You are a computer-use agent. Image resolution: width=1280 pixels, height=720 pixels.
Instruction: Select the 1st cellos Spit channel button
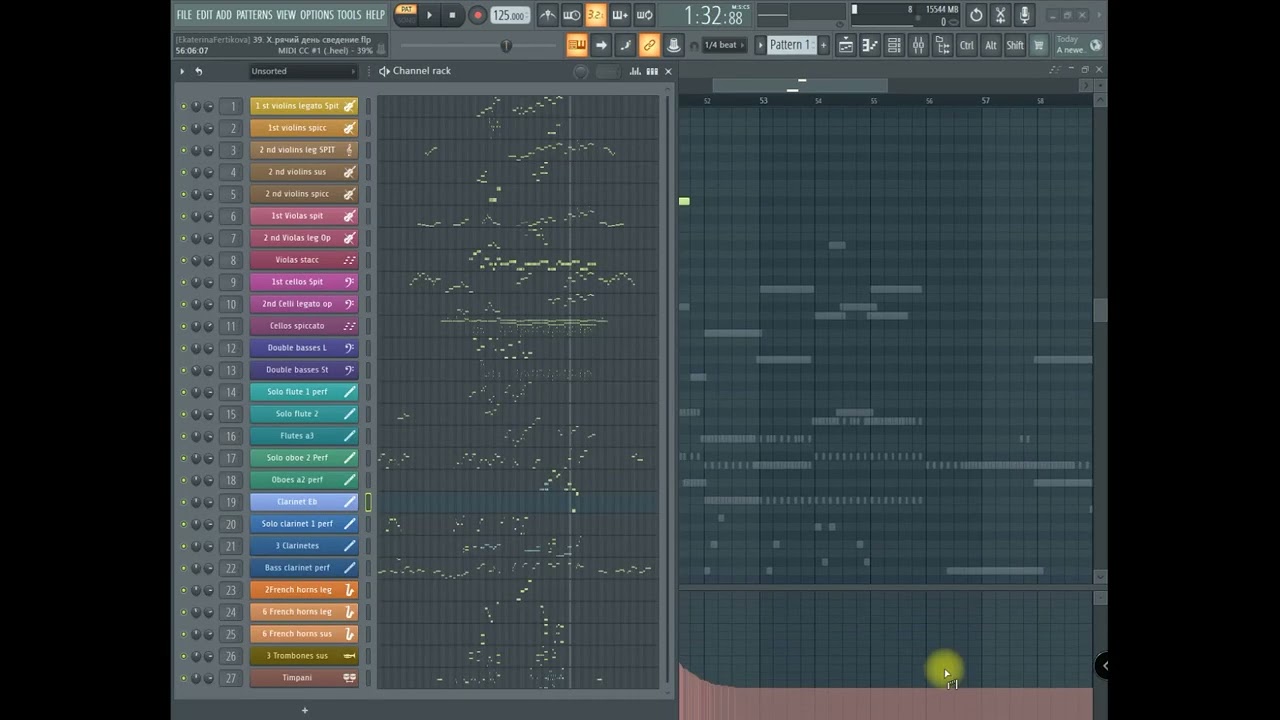pos(304,282)
